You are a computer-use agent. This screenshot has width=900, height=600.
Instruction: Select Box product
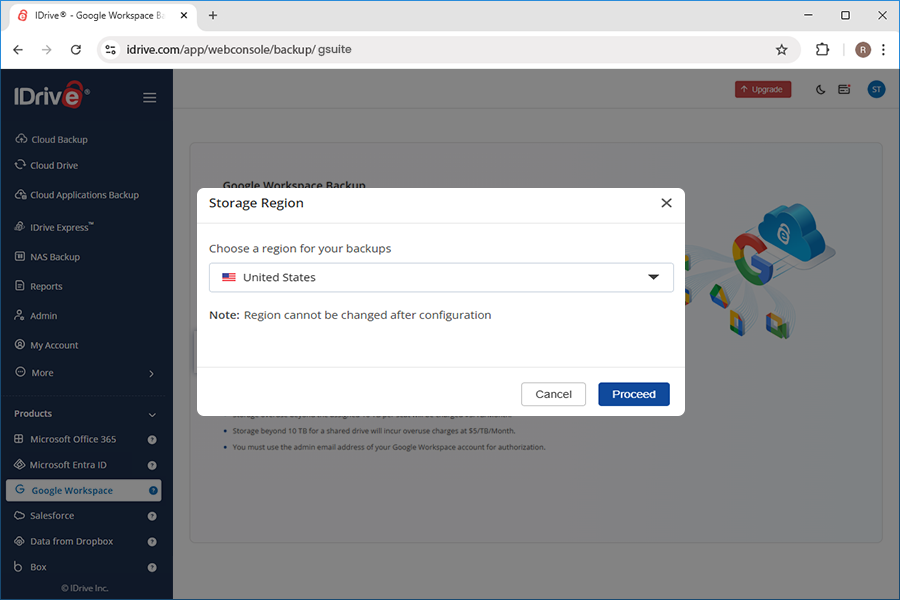pyautogui.click(x=38, y=567)
